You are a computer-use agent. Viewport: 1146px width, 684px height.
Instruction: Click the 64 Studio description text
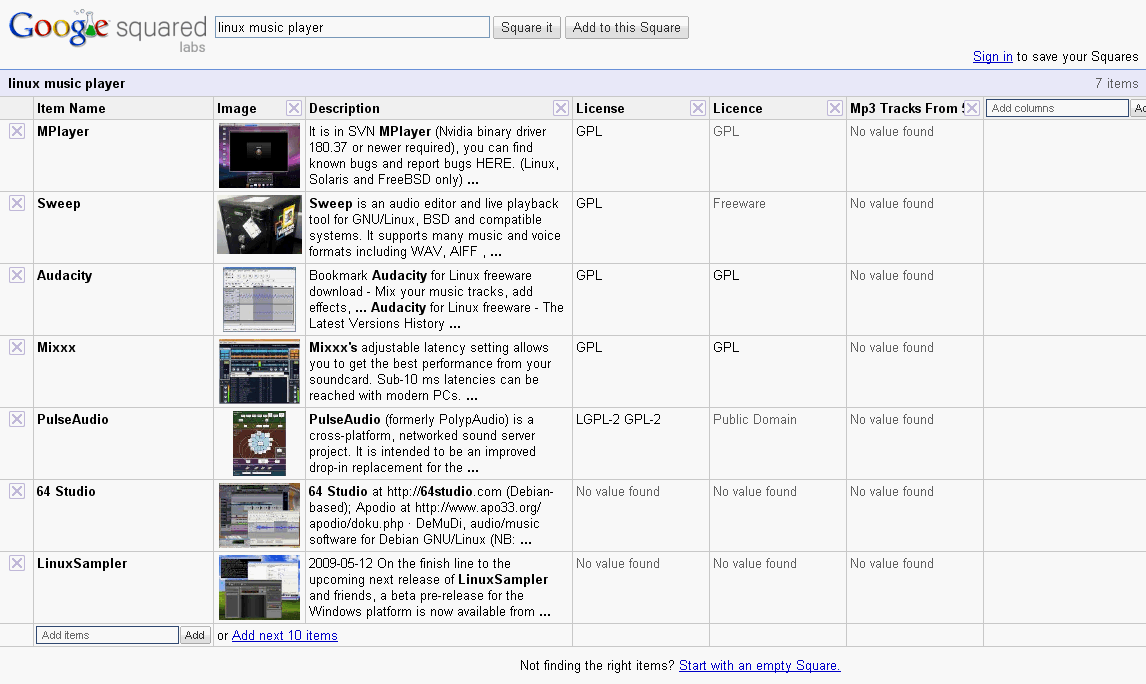pos(431,515)
